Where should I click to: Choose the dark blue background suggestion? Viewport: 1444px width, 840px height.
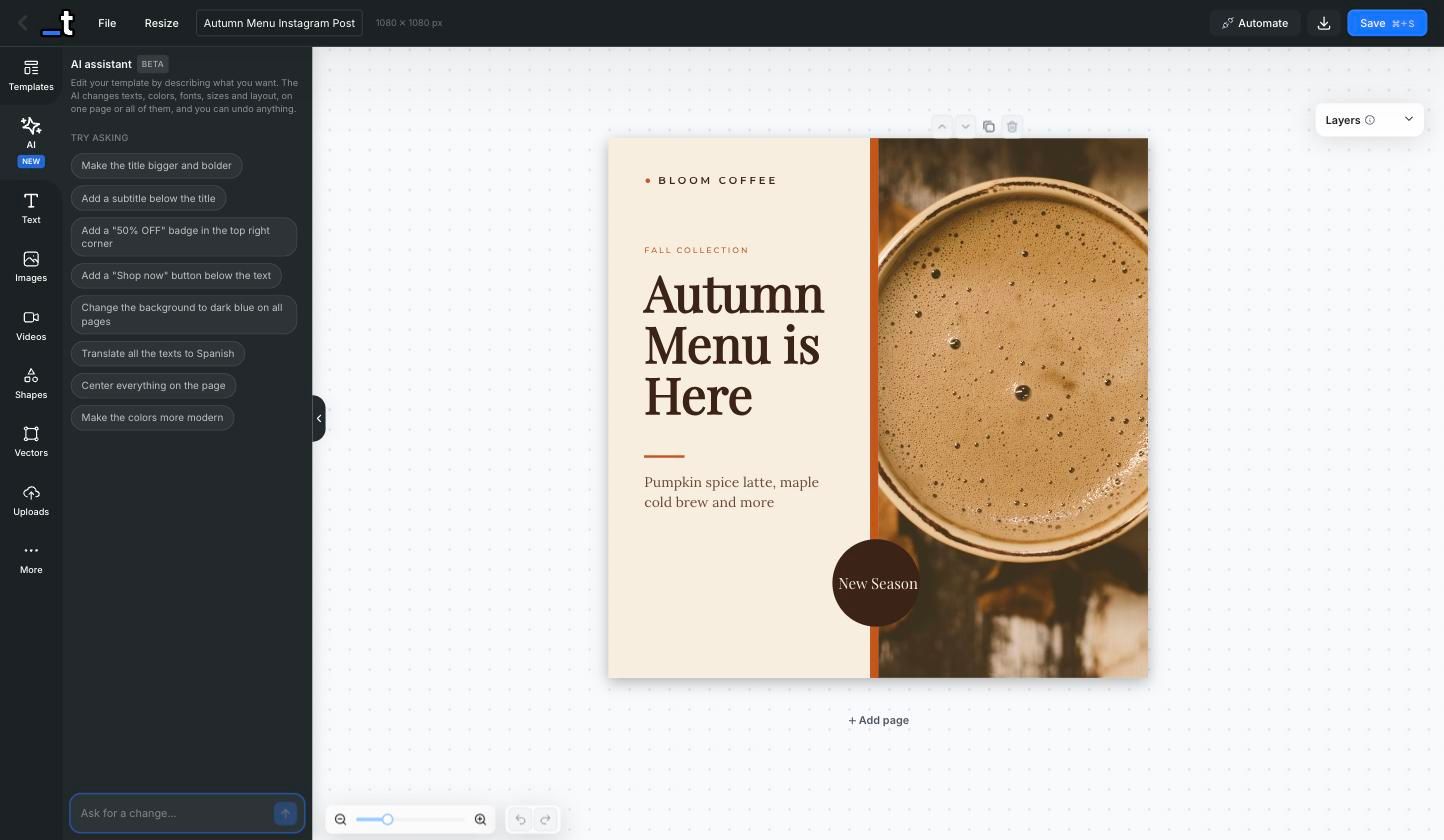pos(184,314)
